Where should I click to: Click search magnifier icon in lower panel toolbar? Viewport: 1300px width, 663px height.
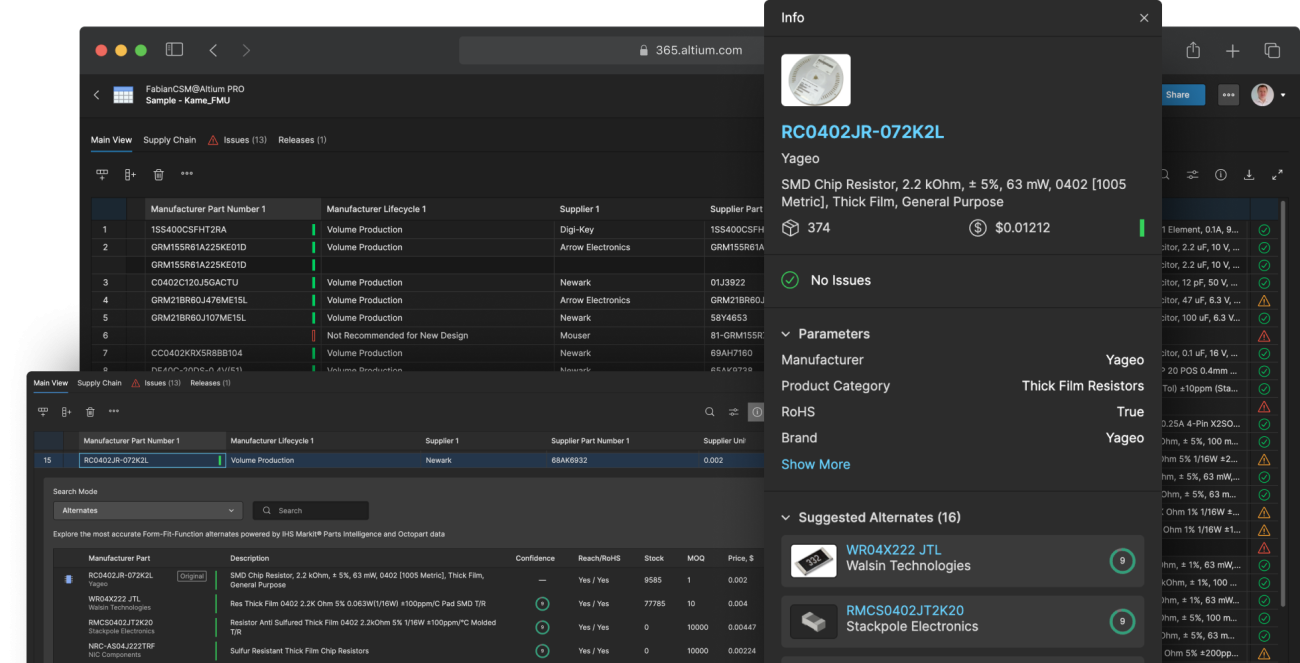click(x=710, y=412)
